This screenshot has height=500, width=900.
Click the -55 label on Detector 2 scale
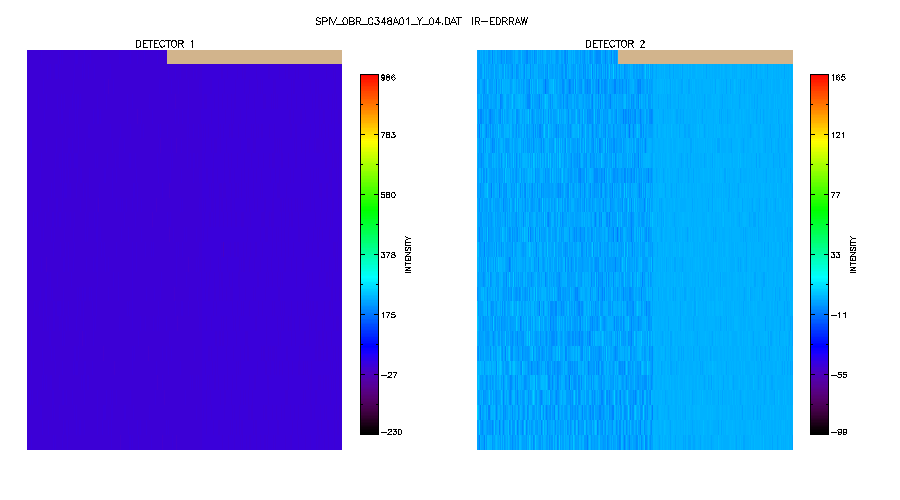(x=839, y=375)
